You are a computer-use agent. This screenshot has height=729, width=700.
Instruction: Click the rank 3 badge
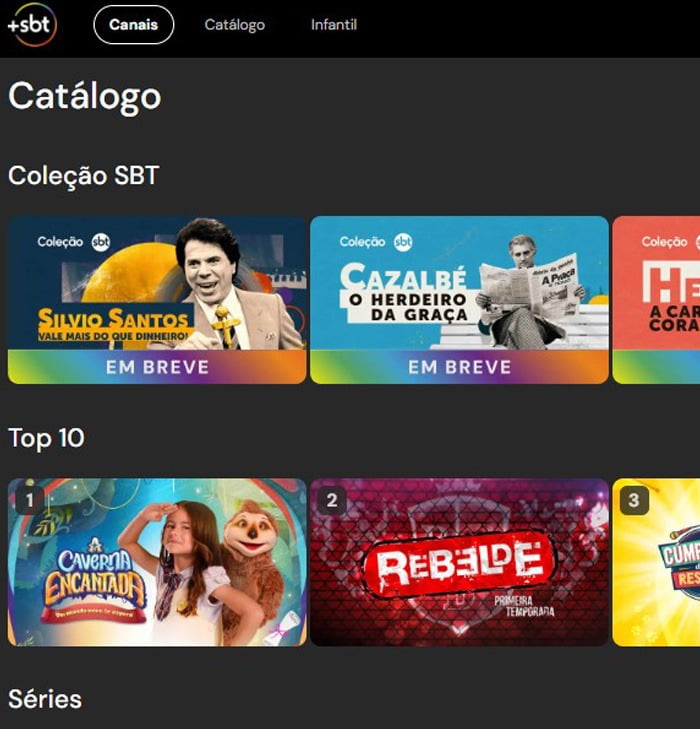634,500
